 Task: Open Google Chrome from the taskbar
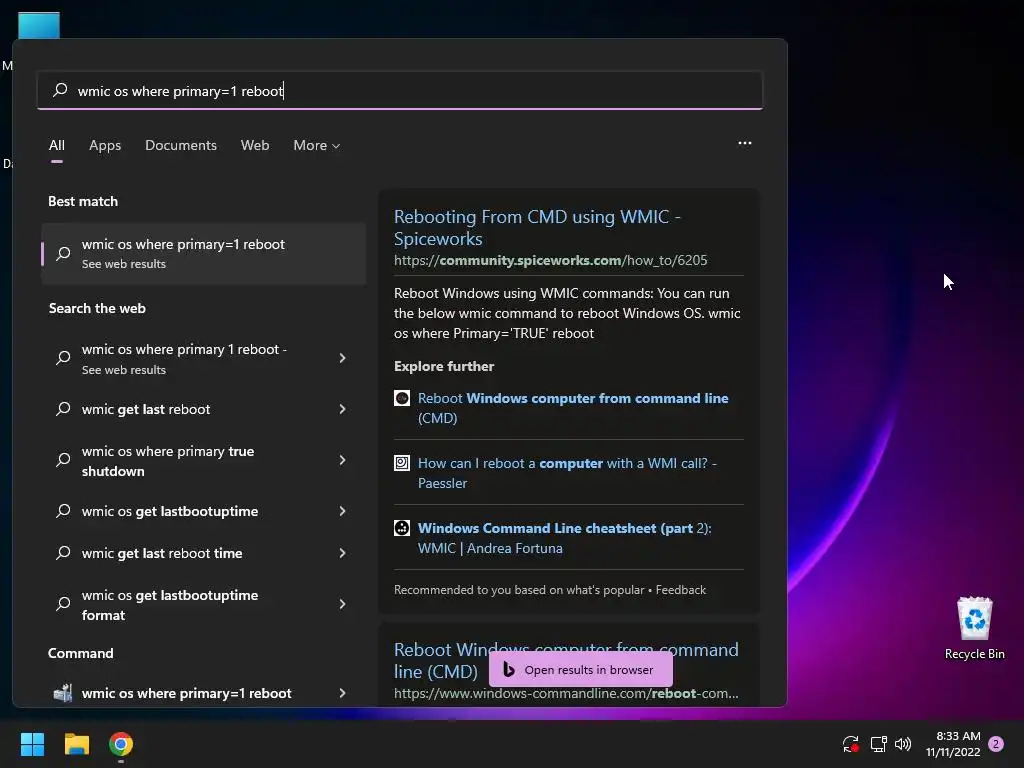point(121,744)
